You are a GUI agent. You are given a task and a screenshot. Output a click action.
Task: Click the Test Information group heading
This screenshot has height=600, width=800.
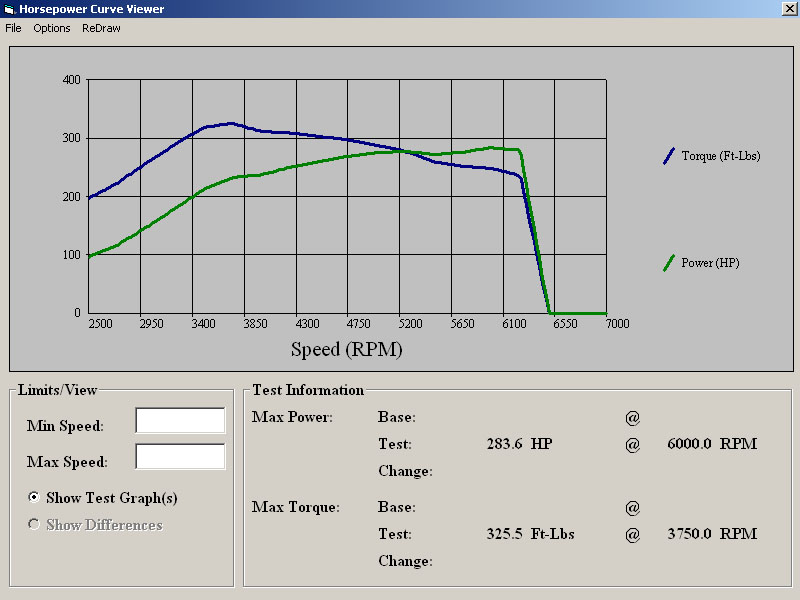(x=308, y=390)
